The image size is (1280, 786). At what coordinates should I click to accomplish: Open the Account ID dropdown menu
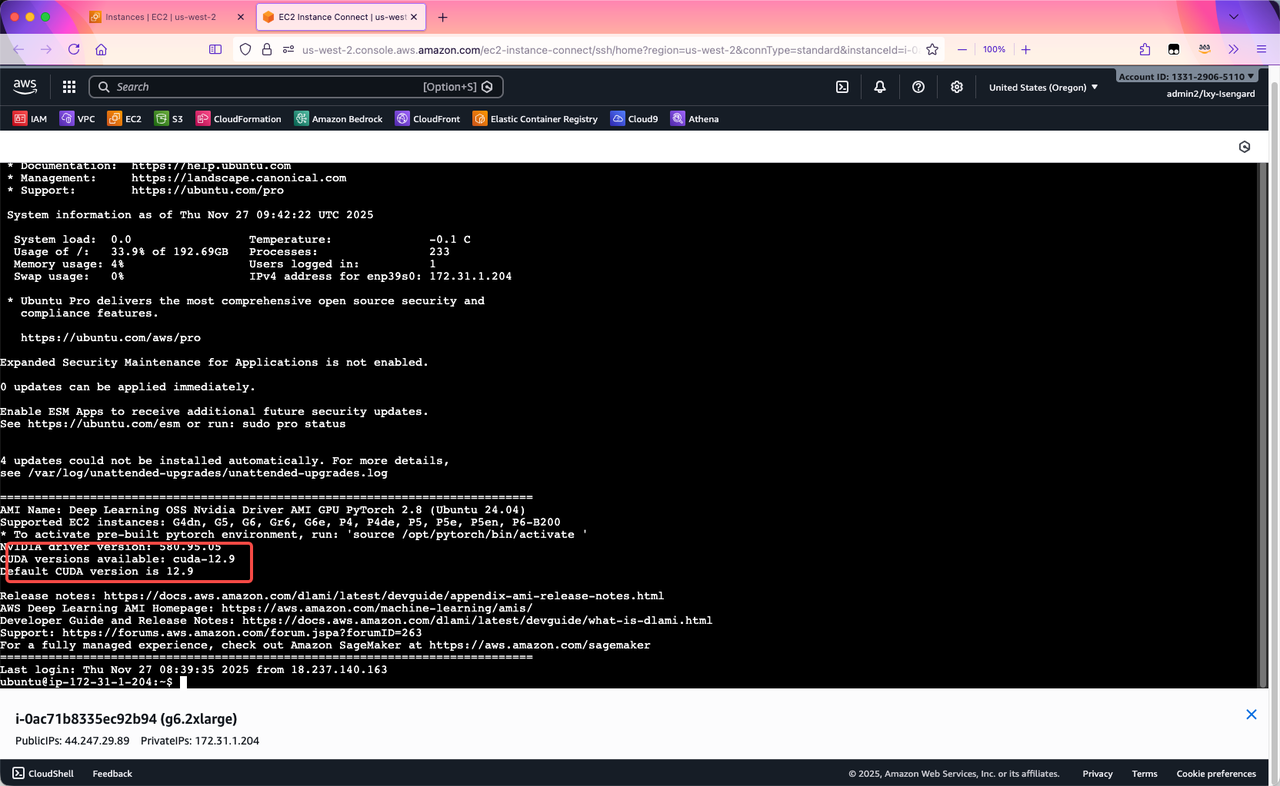(x=1186, y=77)
